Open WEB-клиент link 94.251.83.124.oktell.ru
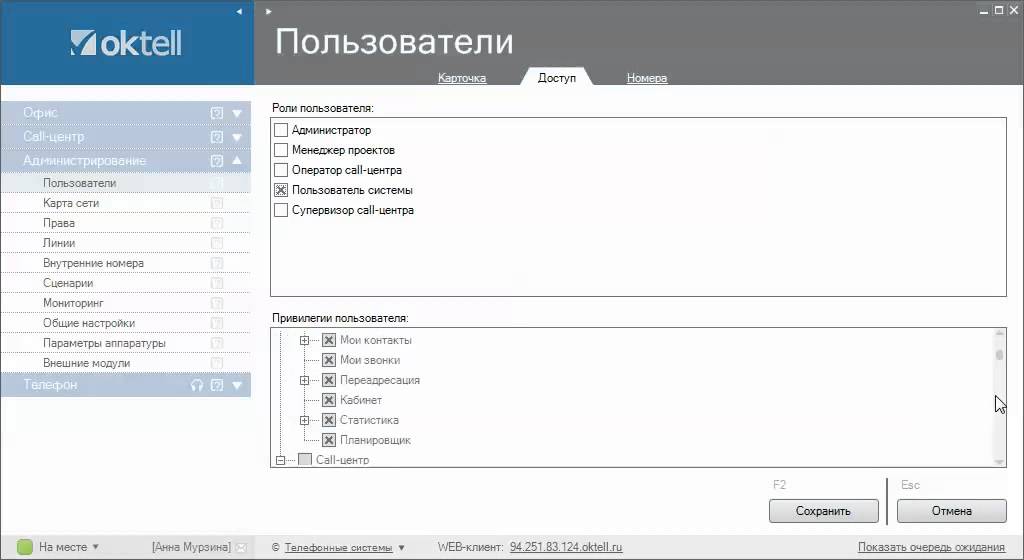 566,547
